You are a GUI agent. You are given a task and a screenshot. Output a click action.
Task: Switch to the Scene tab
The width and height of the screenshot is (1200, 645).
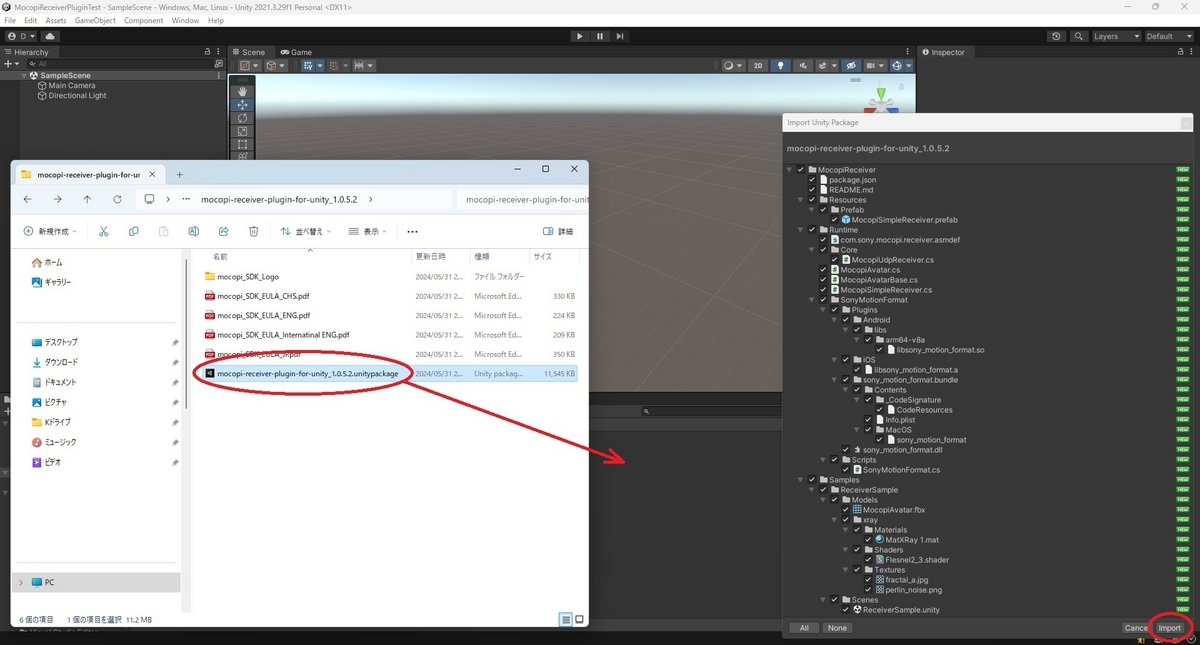point(249,52)
